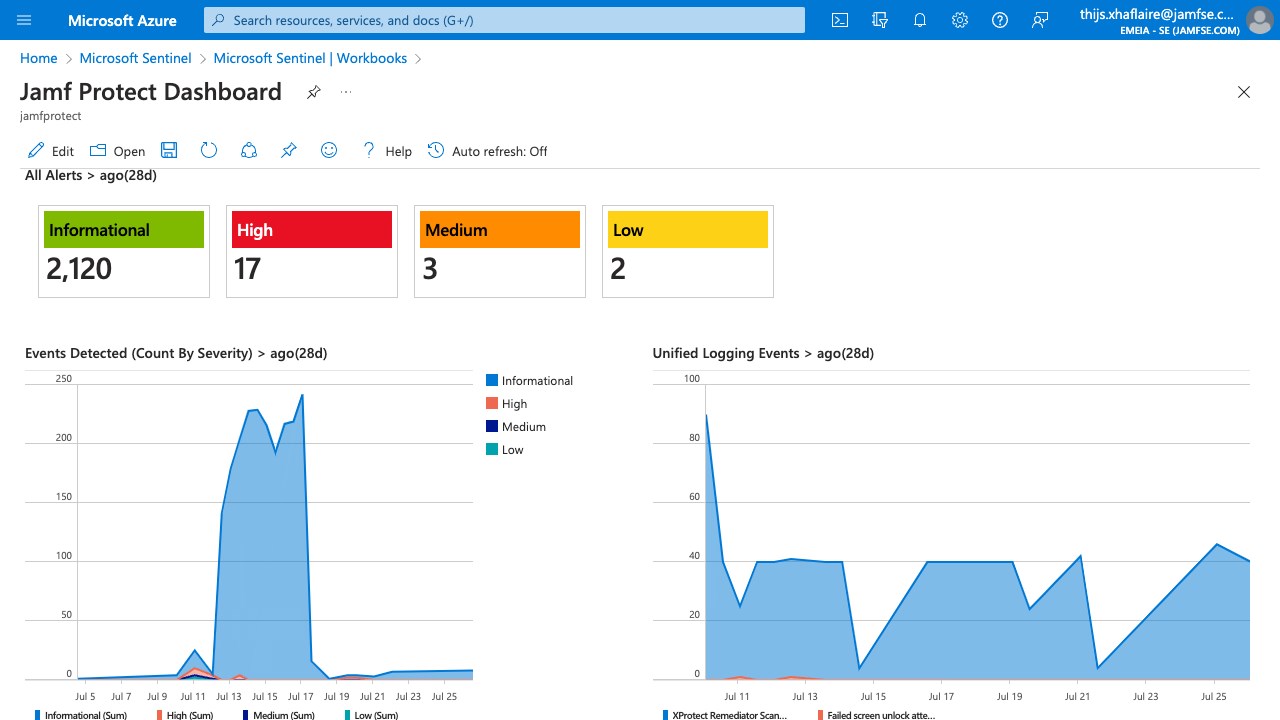
Task: Close the workbook blade with the X
Action: [x=1244, y=92]
